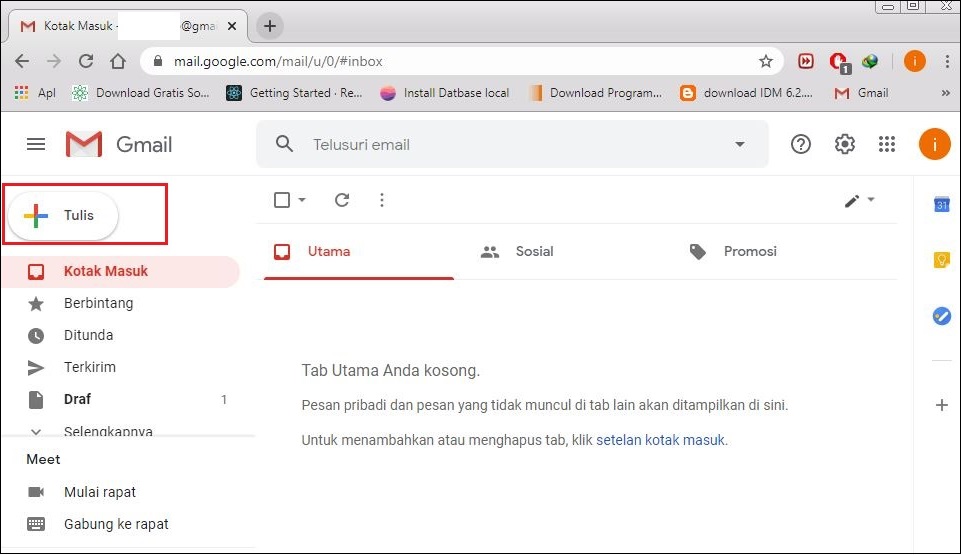Show search options dropdown in search bar

pos(740,144)
